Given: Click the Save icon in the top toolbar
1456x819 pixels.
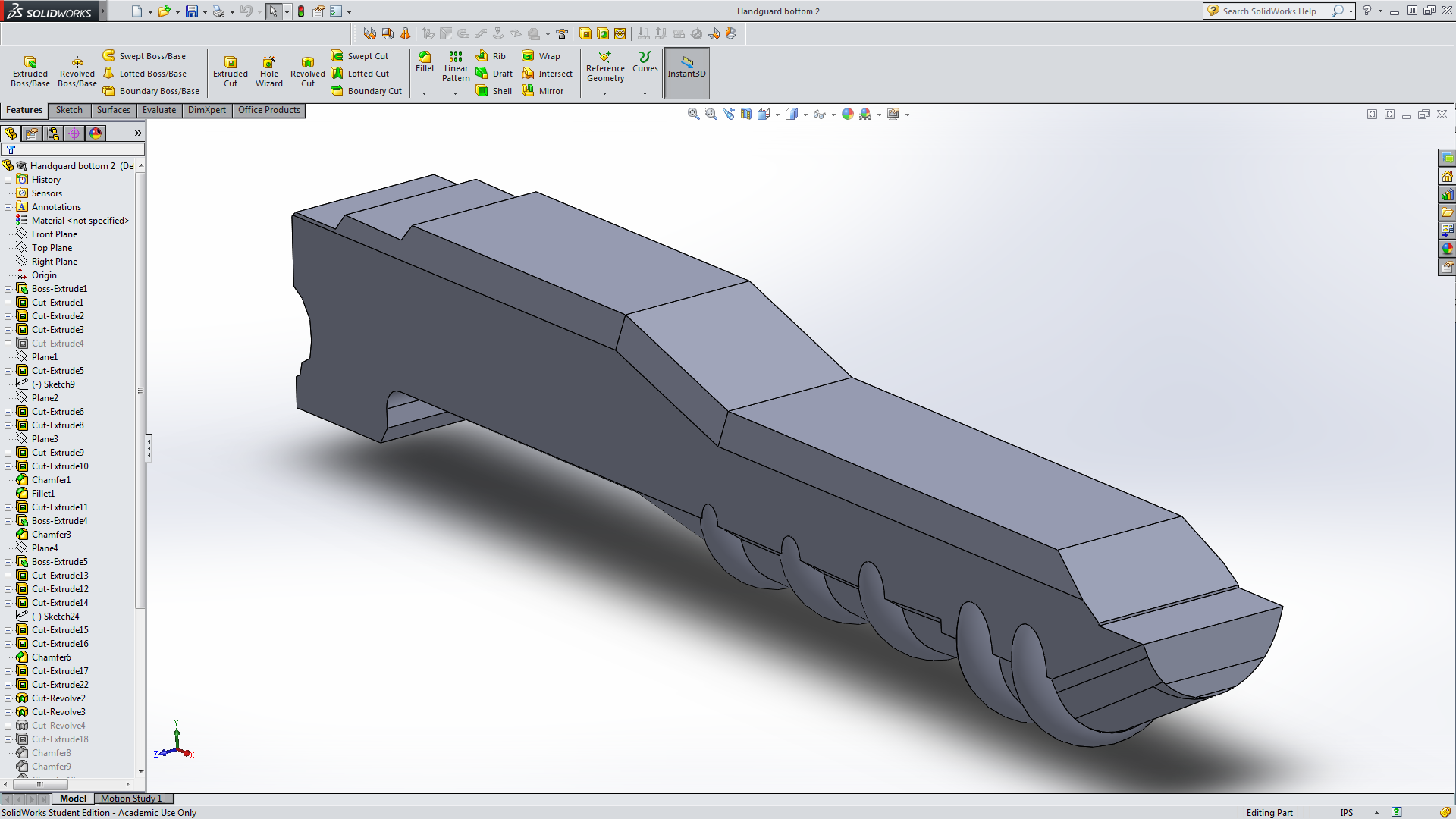Looking at the screenshot, I should tap(192, 11).
